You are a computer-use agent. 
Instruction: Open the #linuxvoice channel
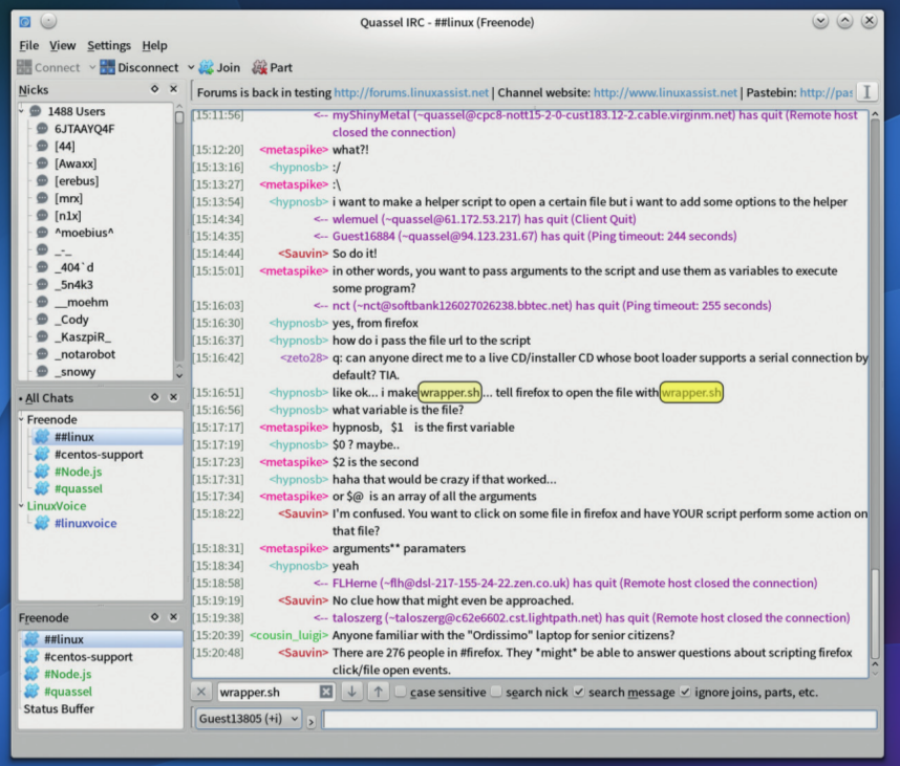click(85, 523)
